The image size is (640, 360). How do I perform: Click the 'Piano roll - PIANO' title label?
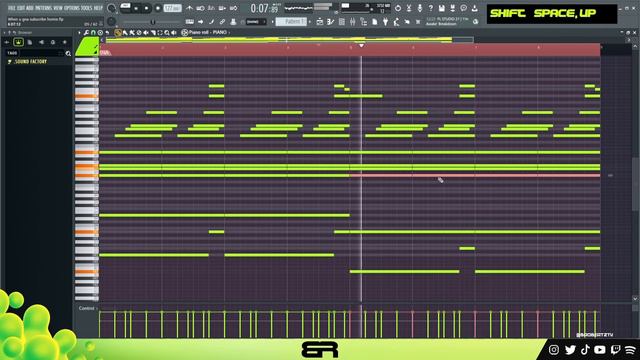click(x=208, y=33)
